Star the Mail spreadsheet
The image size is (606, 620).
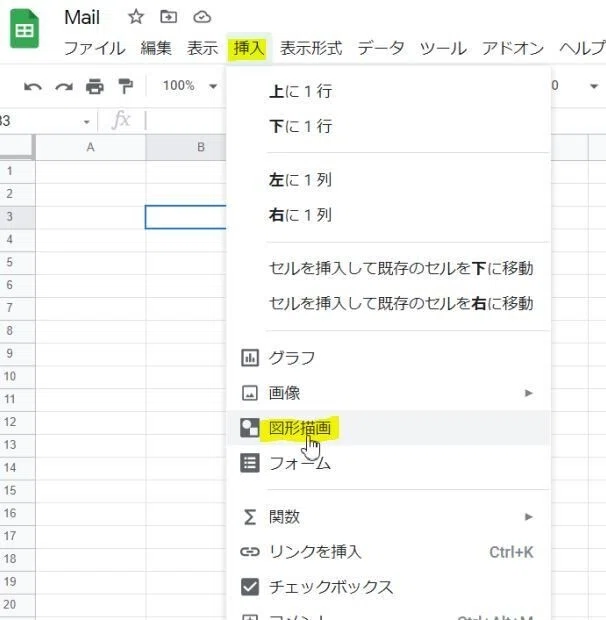pos(136,17)
